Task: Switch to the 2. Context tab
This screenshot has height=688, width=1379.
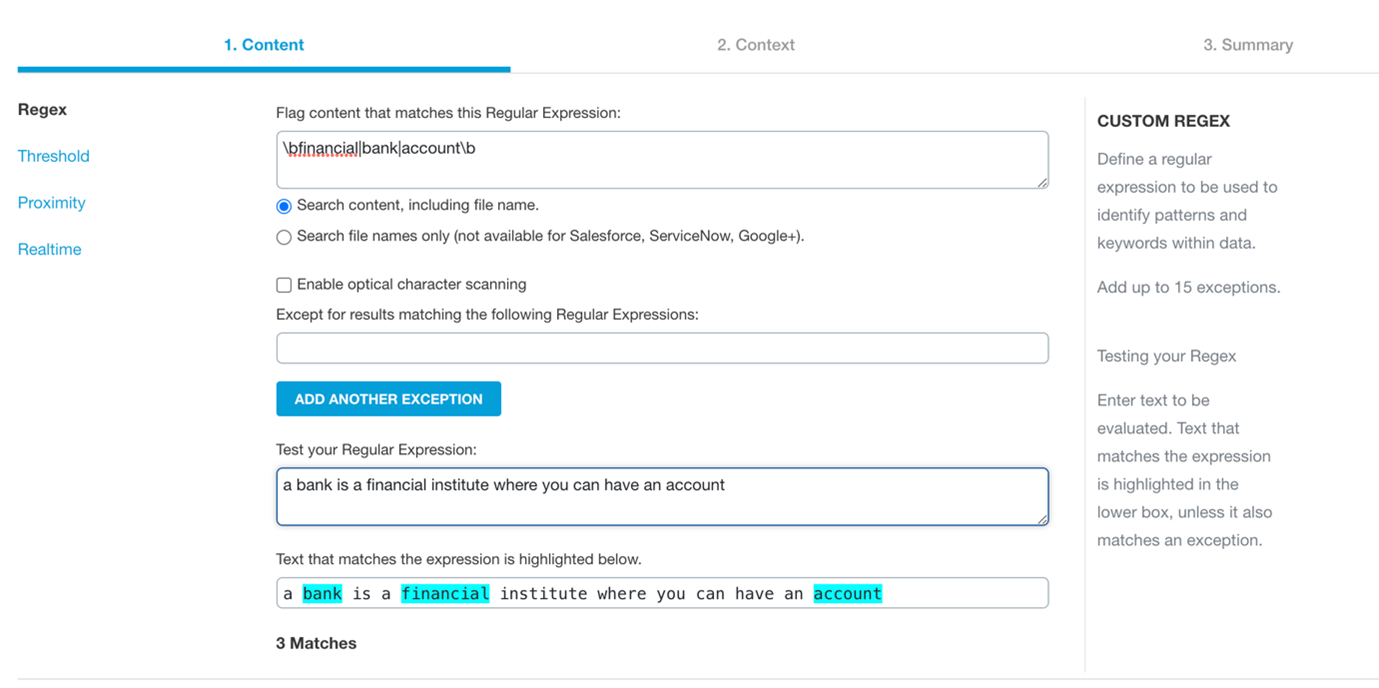Action: (x=755, y=45)
